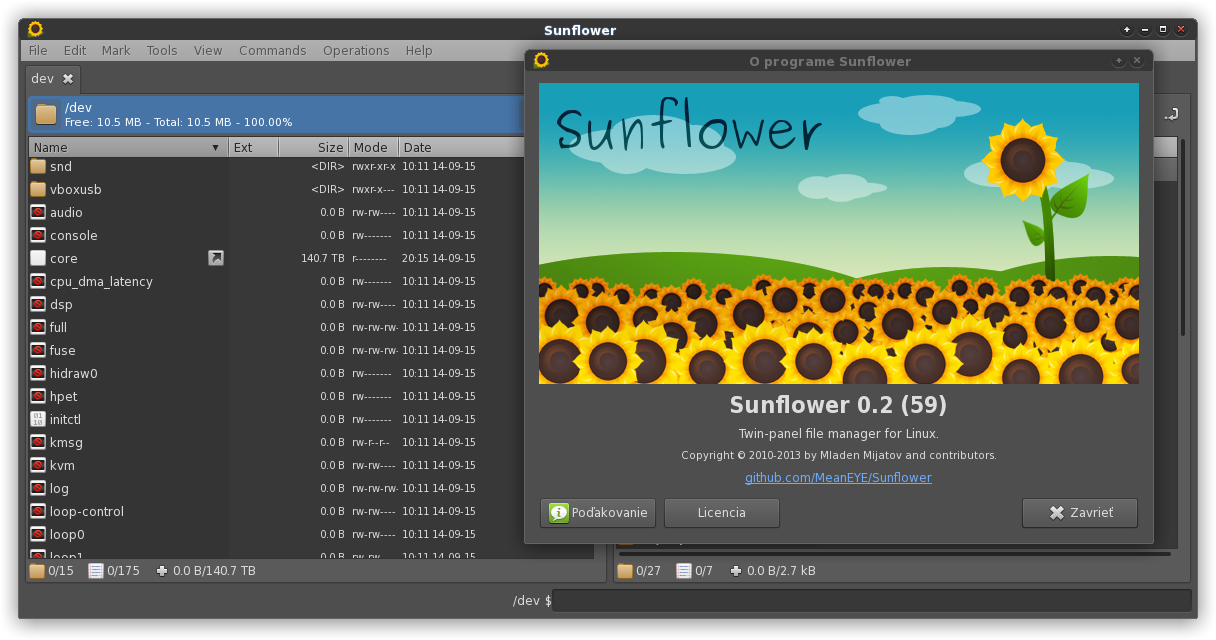Click the dsp device file icon
The image size is (1216, 640).
pyautogui.click(x=38, y=304)
